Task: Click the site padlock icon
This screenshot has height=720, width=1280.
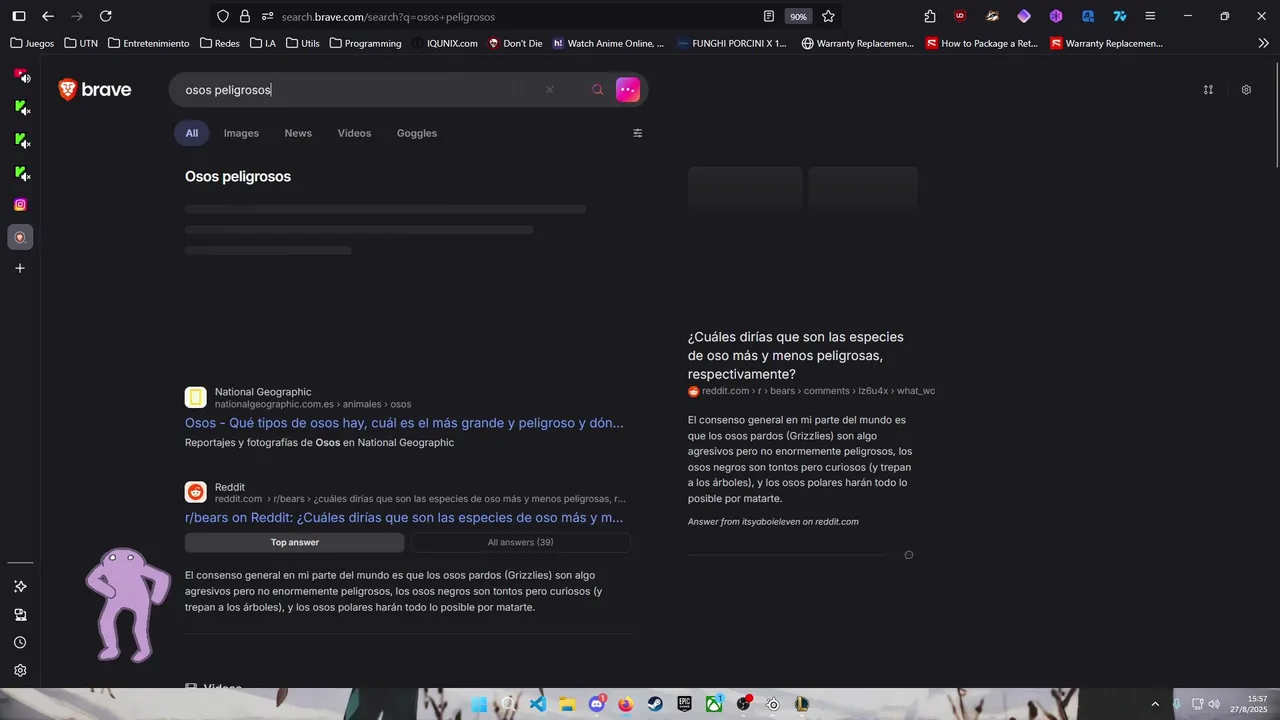Action: coord(245,16)
